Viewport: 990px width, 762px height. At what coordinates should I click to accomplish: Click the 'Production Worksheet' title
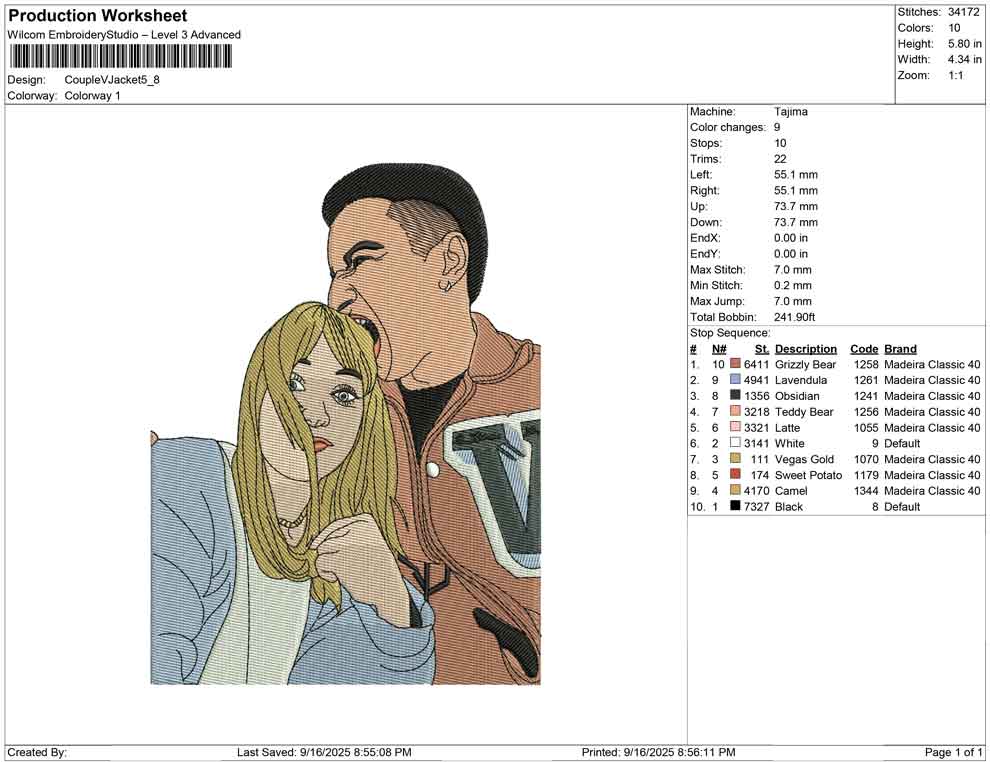(x=98, y=16)
